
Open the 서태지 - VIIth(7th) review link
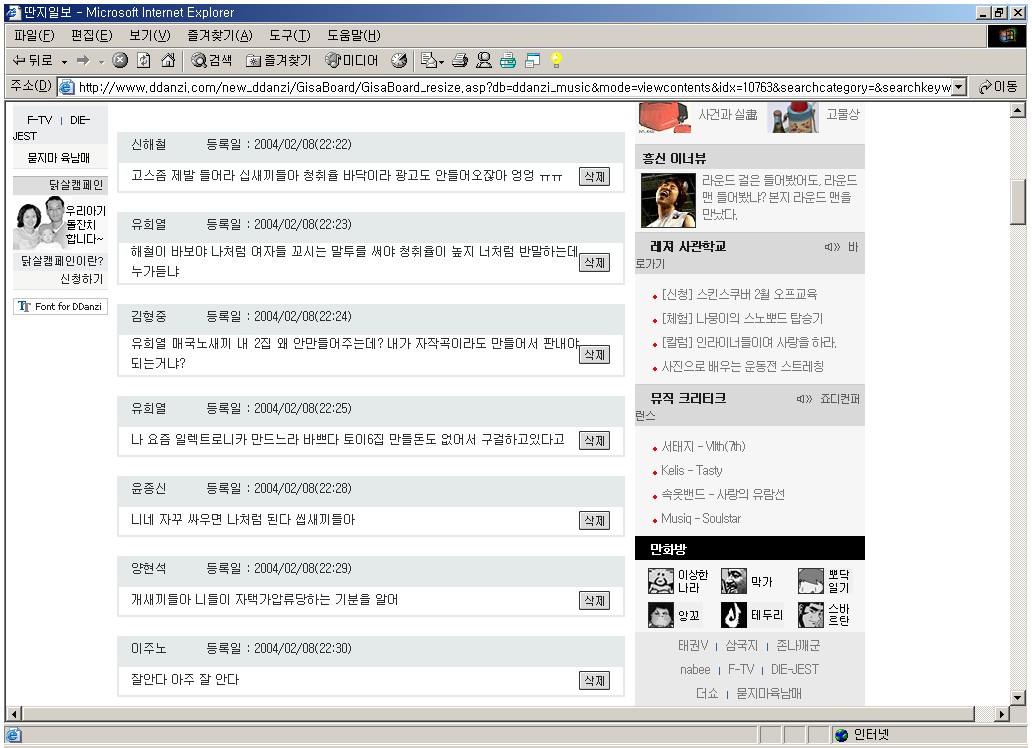coord(703,447)
